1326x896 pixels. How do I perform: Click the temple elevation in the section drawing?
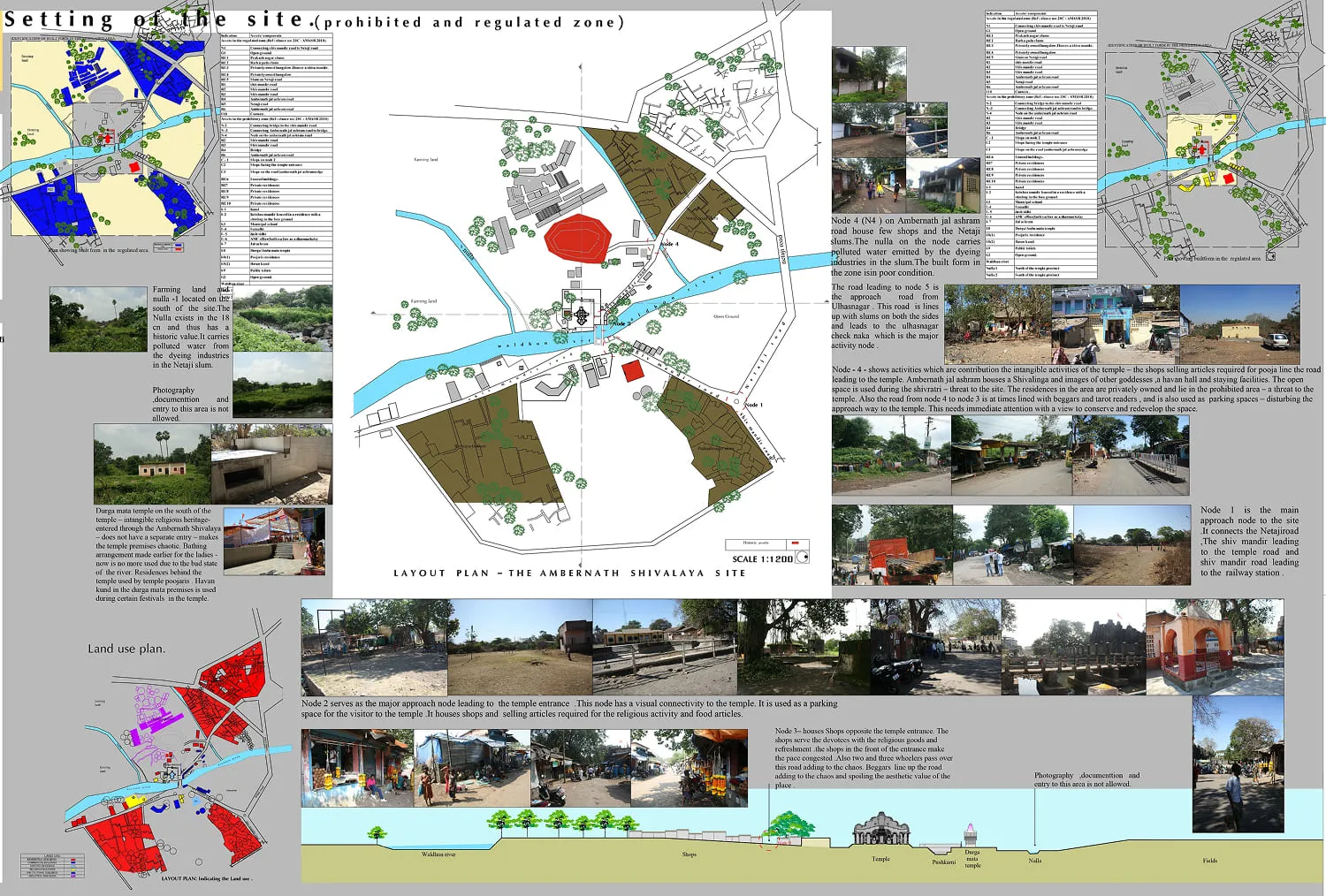880,829
